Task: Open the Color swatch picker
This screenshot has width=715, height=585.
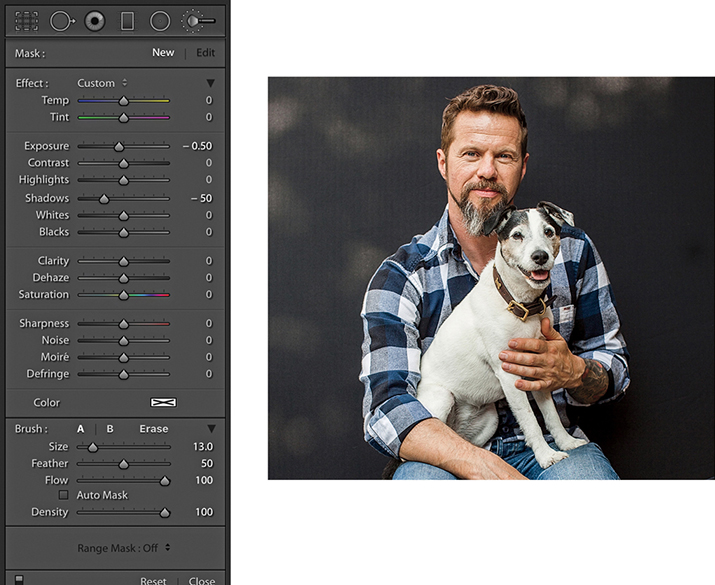Action: tap(163, 402)
